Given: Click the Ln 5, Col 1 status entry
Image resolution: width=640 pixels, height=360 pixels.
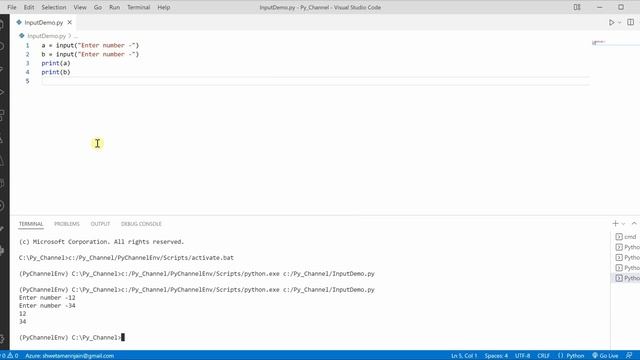Looking at the screenshot, I should pyautogui.click(x=464, y=356).
